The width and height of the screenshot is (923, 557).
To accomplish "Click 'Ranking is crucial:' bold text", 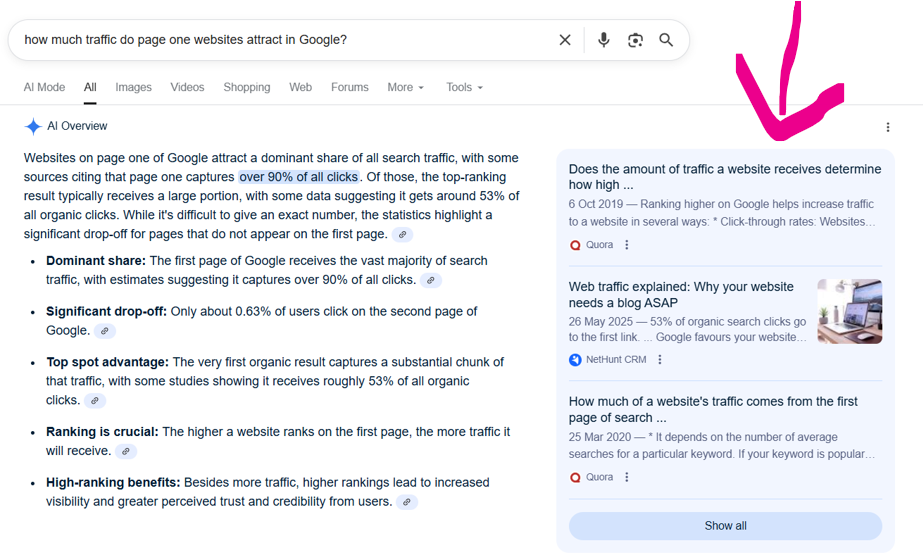I will point(102,432).
